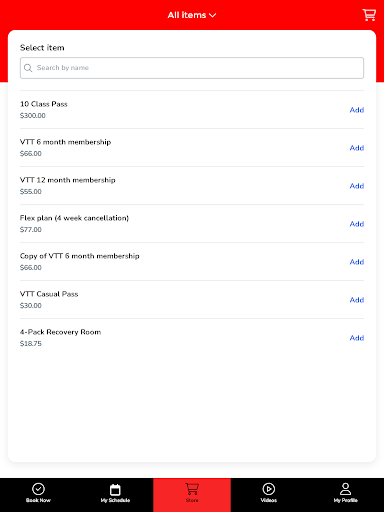Add the 4-Pack Recovery Room
This screenshot has height=512, width=384.
(357, 338)
